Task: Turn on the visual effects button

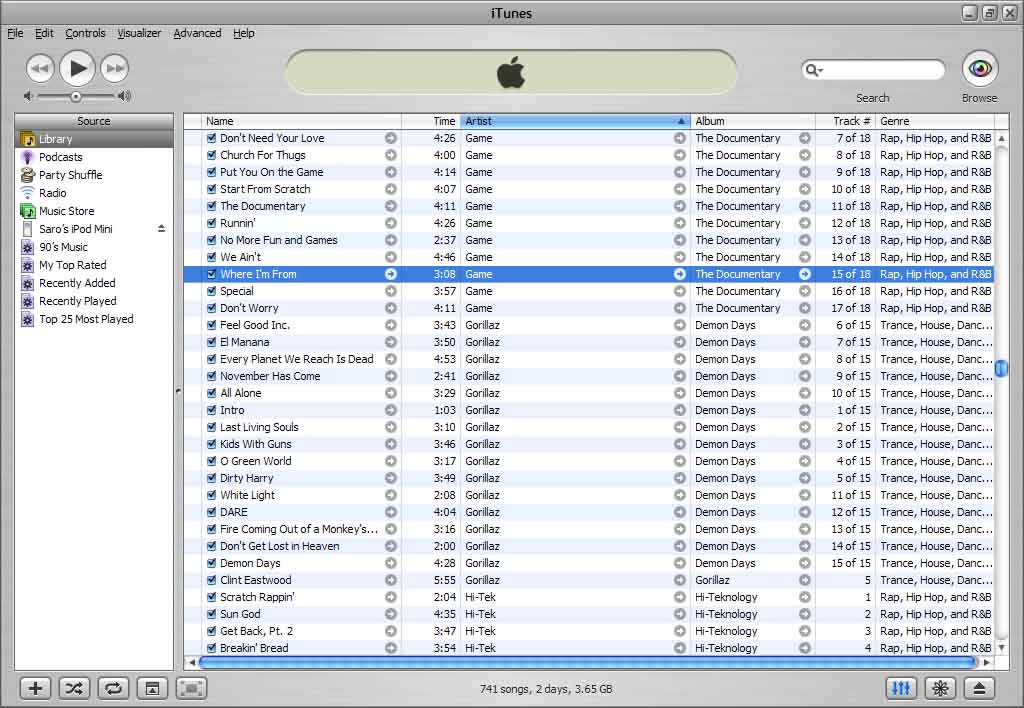Action: [x=940, y=688]
